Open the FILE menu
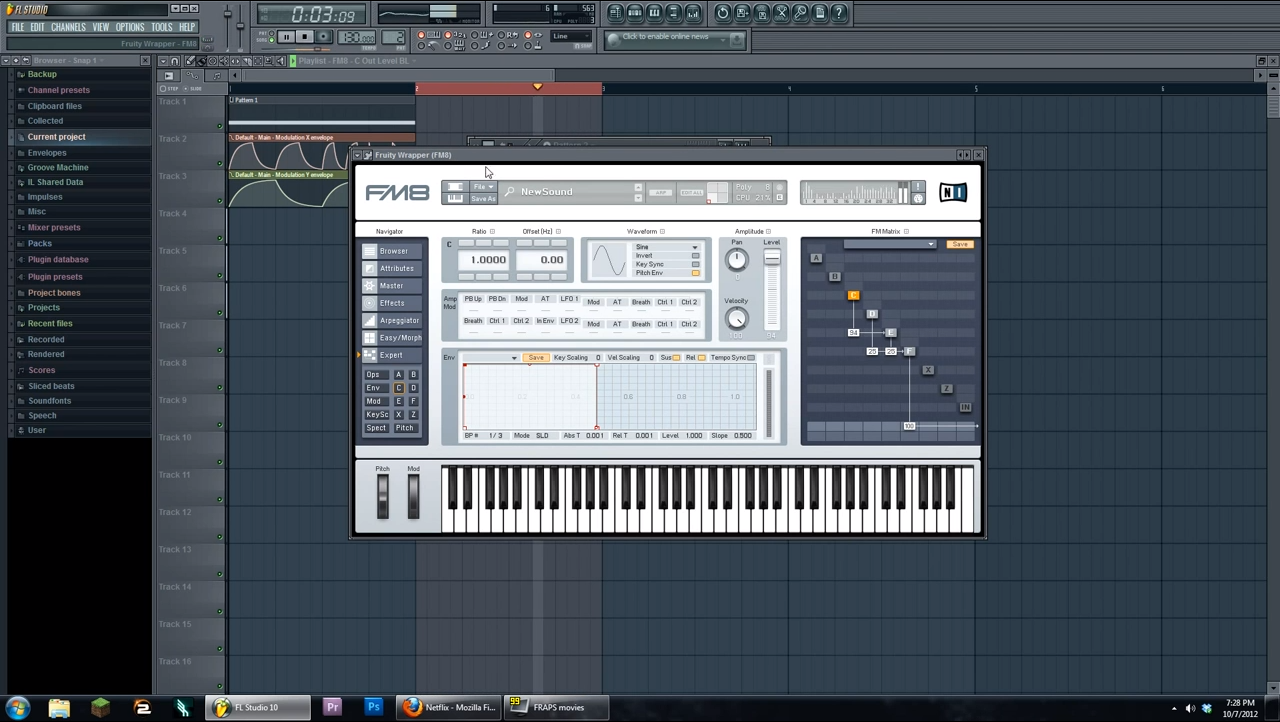Screen dimensions: 1280x722 point(17,27)
